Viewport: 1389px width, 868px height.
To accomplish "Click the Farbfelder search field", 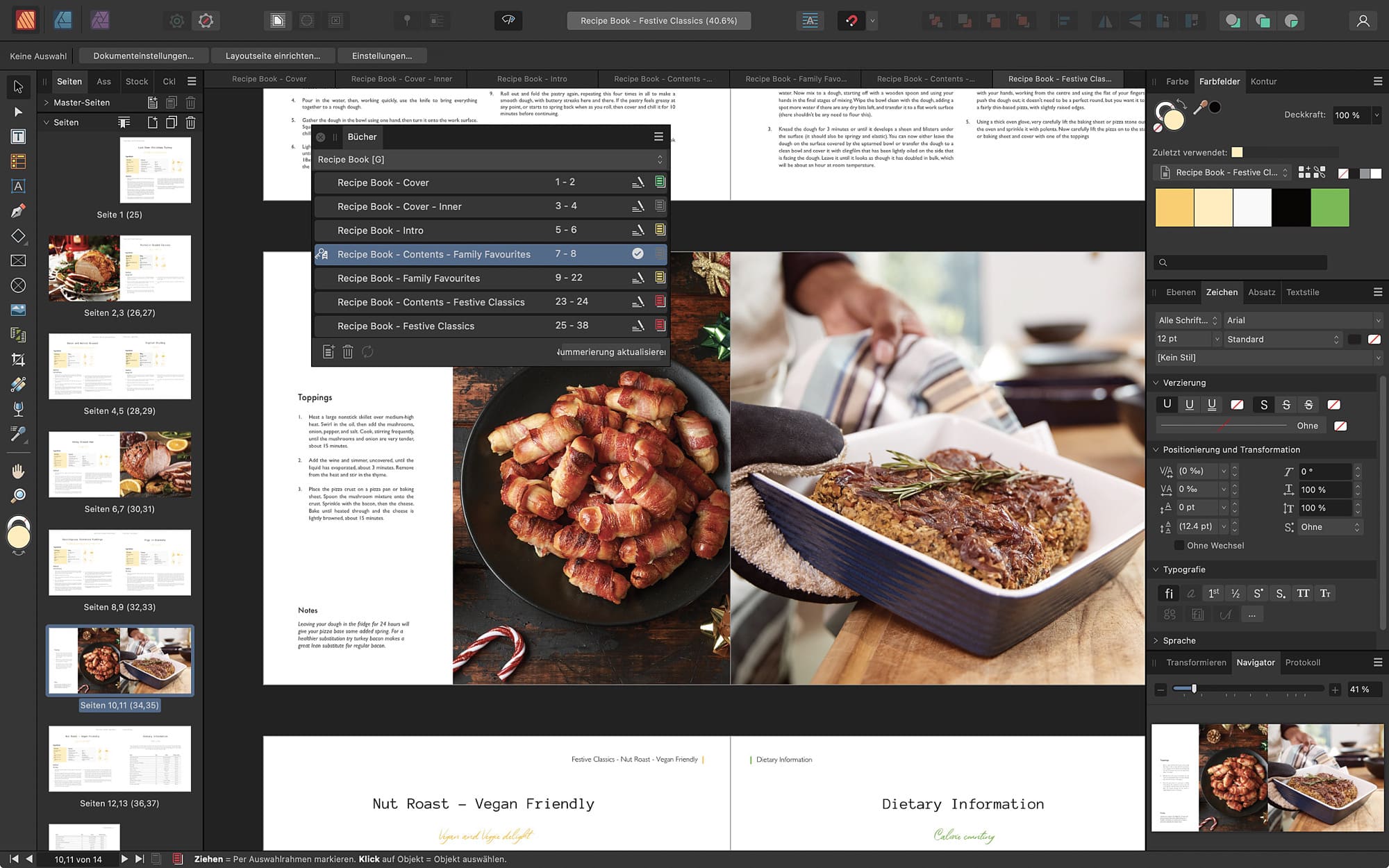I will click(1240, 262).
